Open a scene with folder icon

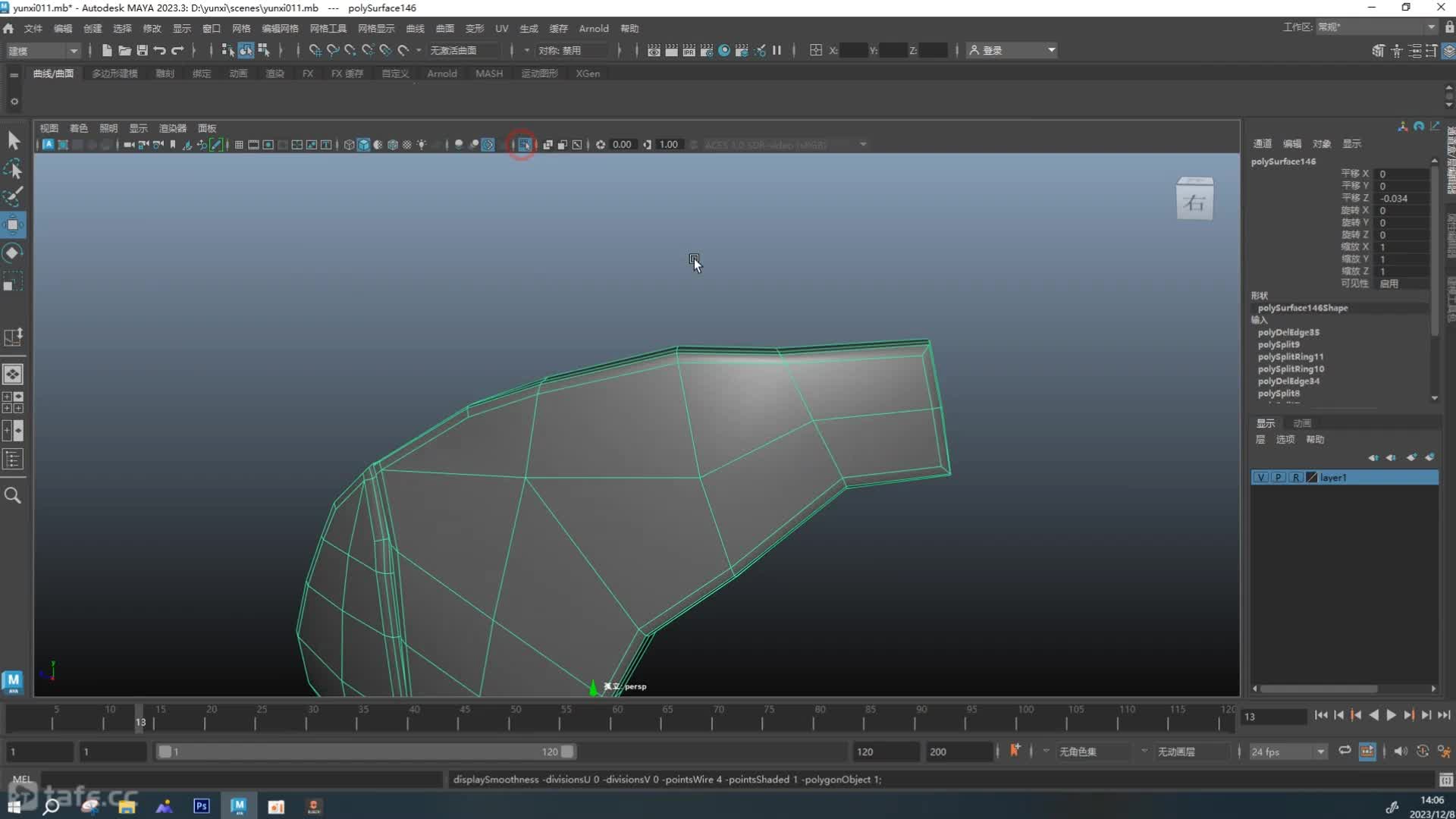(x=124, y=50)
